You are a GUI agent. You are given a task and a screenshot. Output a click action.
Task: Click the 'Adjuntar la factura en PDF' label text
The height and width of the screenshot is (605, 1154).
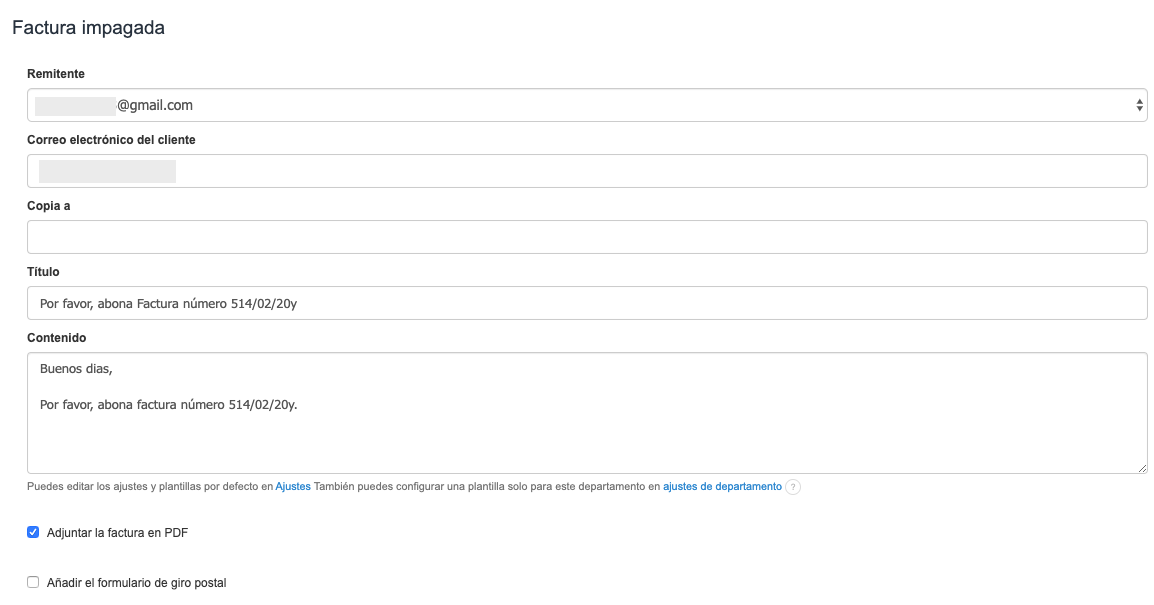tap(117, 533)
